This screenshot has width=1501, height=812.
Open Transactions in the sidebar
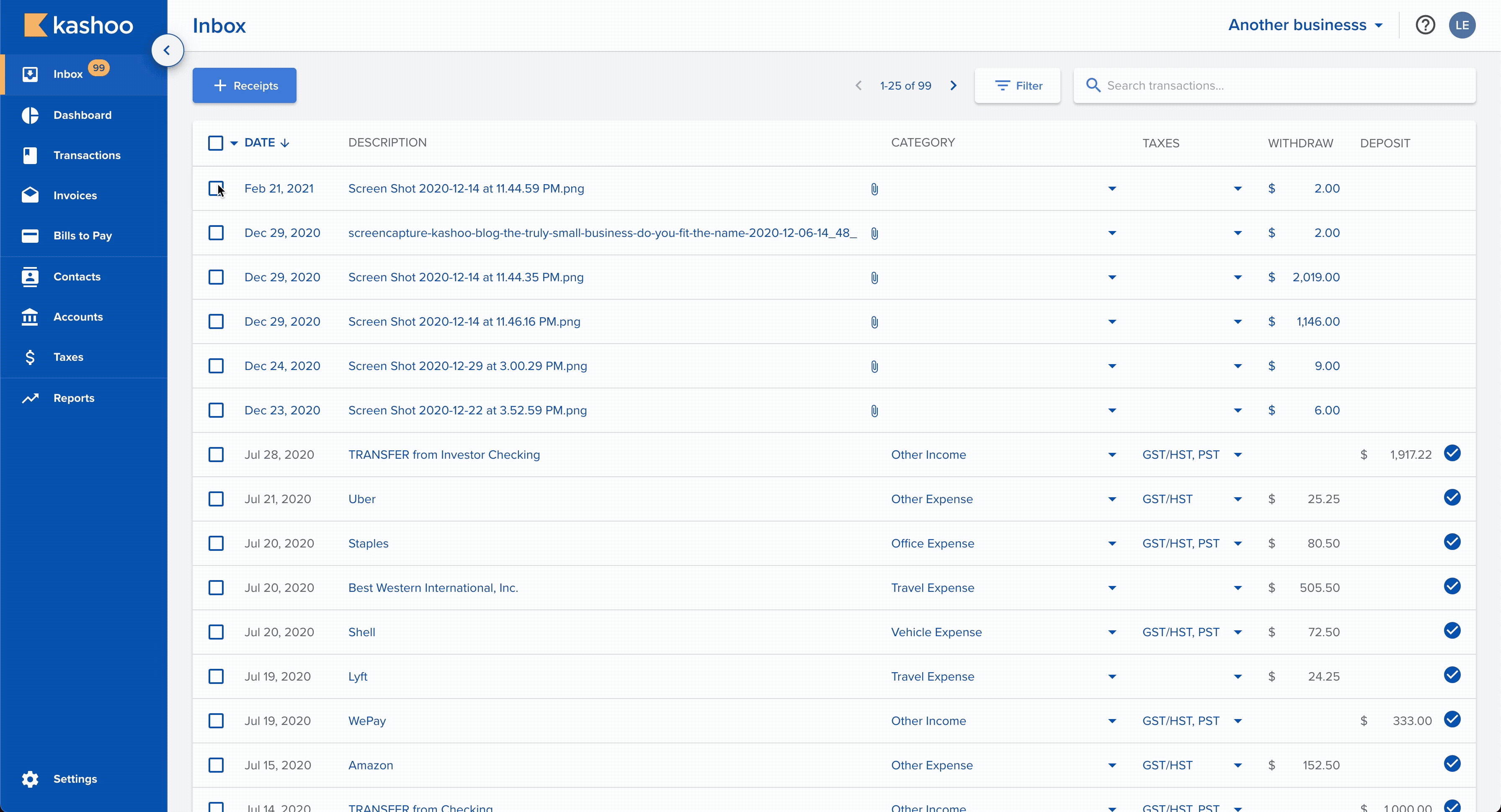[84, 156]
